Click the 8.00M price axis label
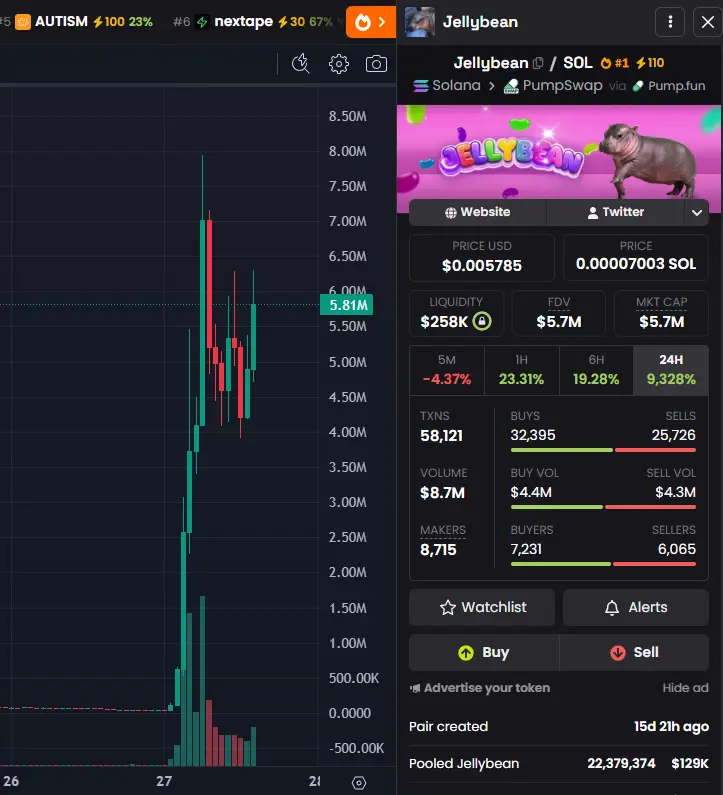 coord(347,151)
